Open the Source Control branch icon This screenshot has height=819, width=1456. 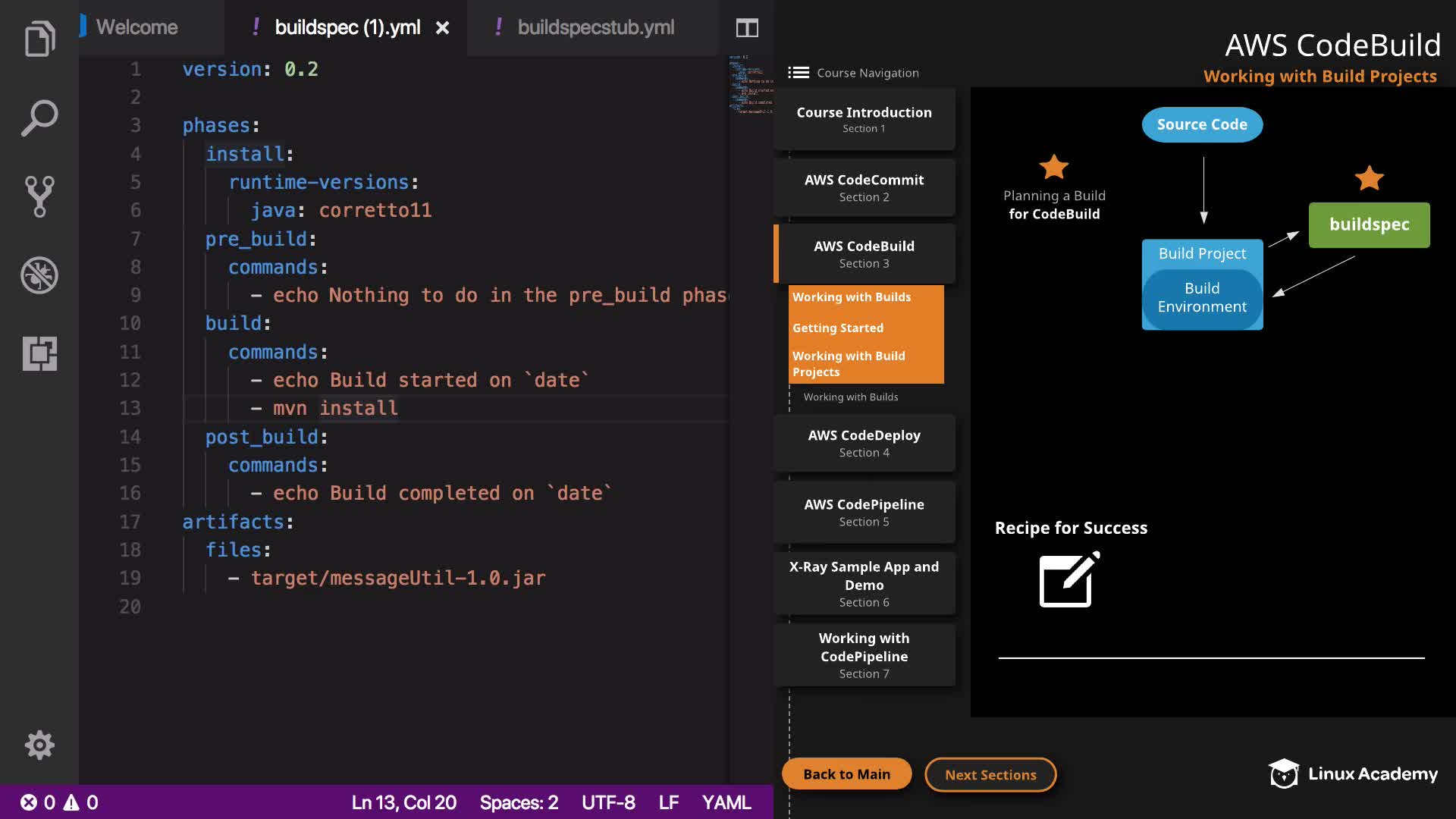39,196
